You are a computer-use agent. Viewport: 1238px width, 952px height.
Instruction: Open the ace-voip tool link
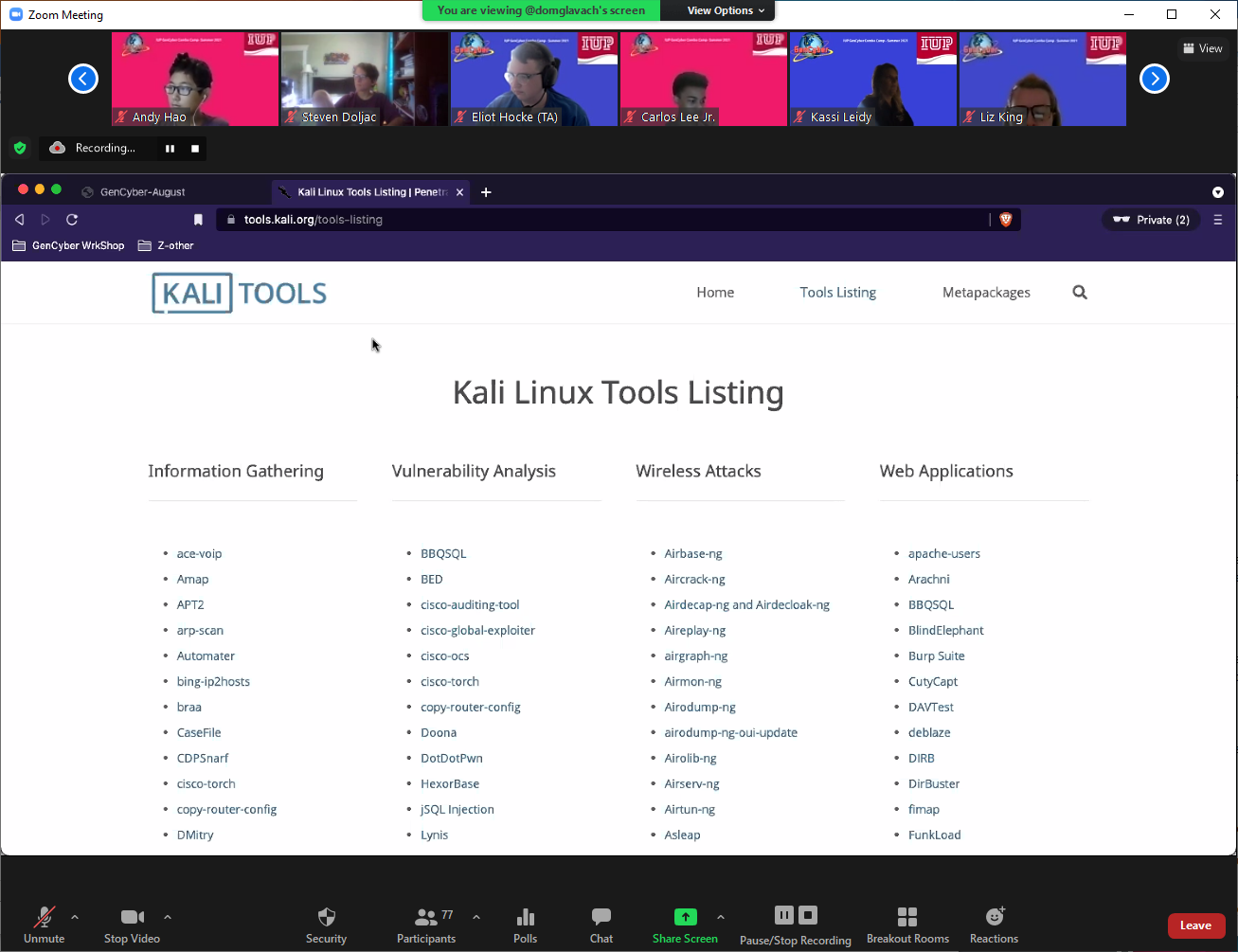pos(199,553)
